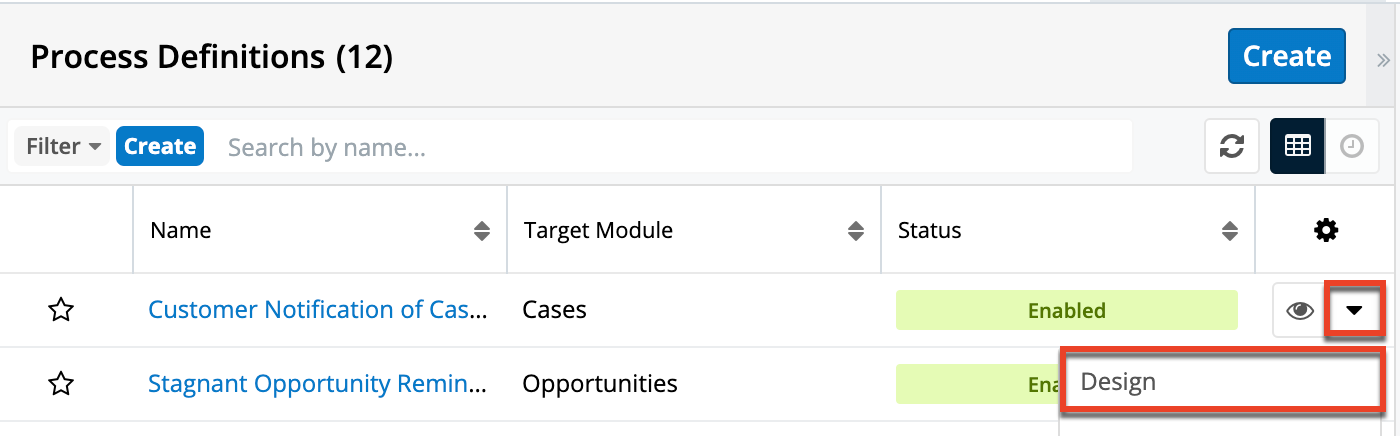Favorite the Stagnant Opportunity row star

click(61, 383)
